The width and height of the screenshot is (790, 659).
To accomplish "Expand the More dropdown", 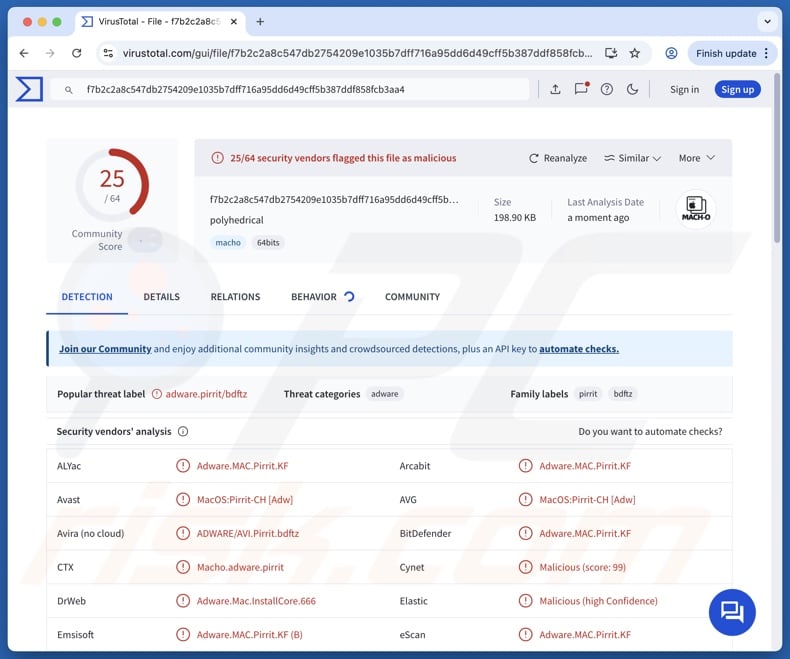I will point(697,158).
